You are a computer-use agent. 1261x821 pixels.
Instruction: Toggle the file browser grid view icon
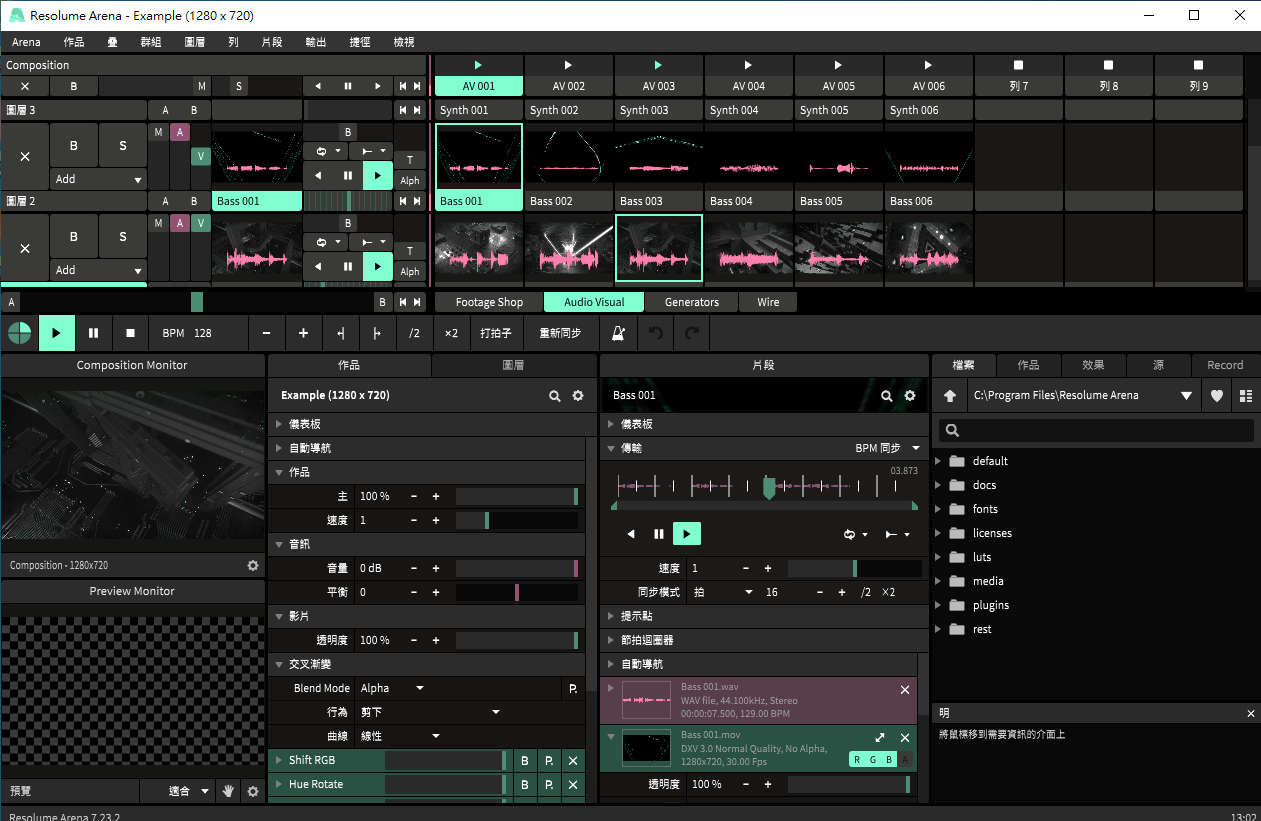tap(1245, 396)
